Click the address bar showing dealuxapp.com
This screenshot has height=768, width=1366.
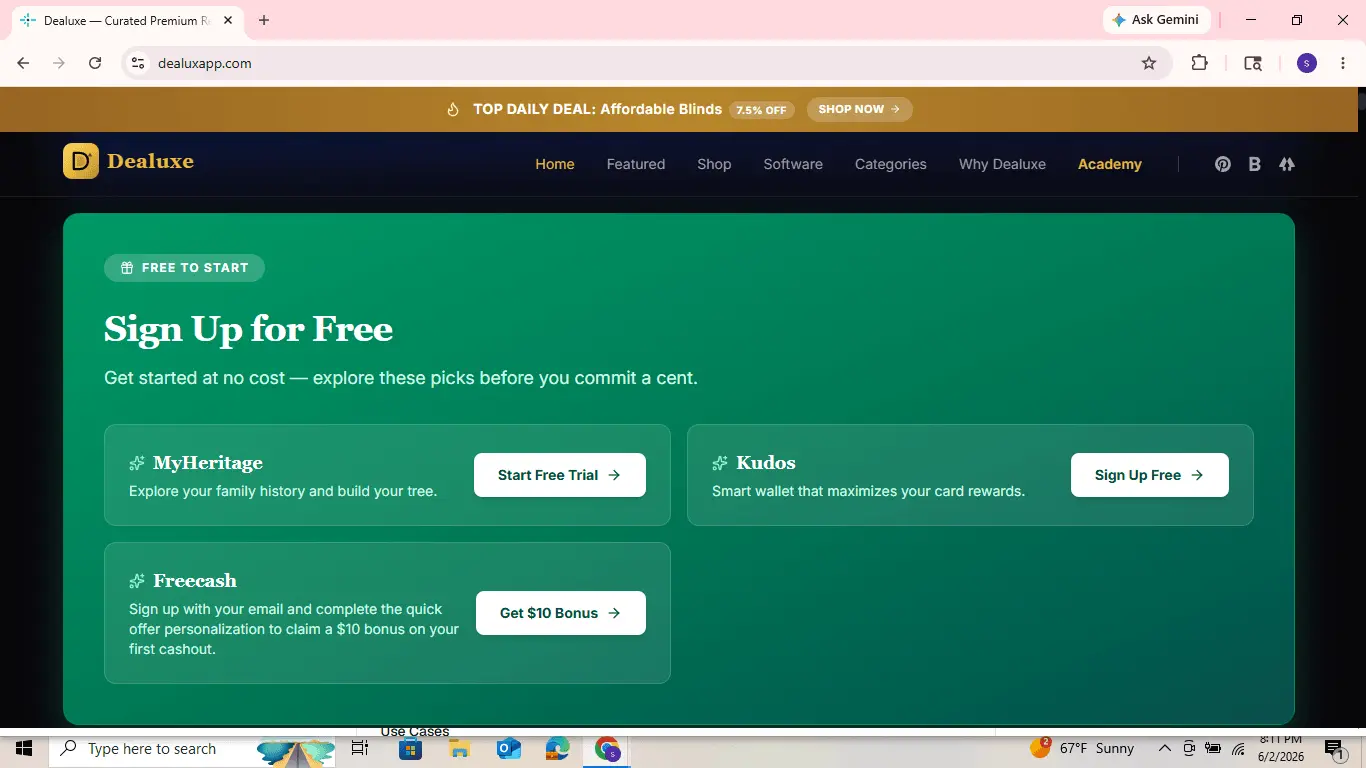coord(646,63)
